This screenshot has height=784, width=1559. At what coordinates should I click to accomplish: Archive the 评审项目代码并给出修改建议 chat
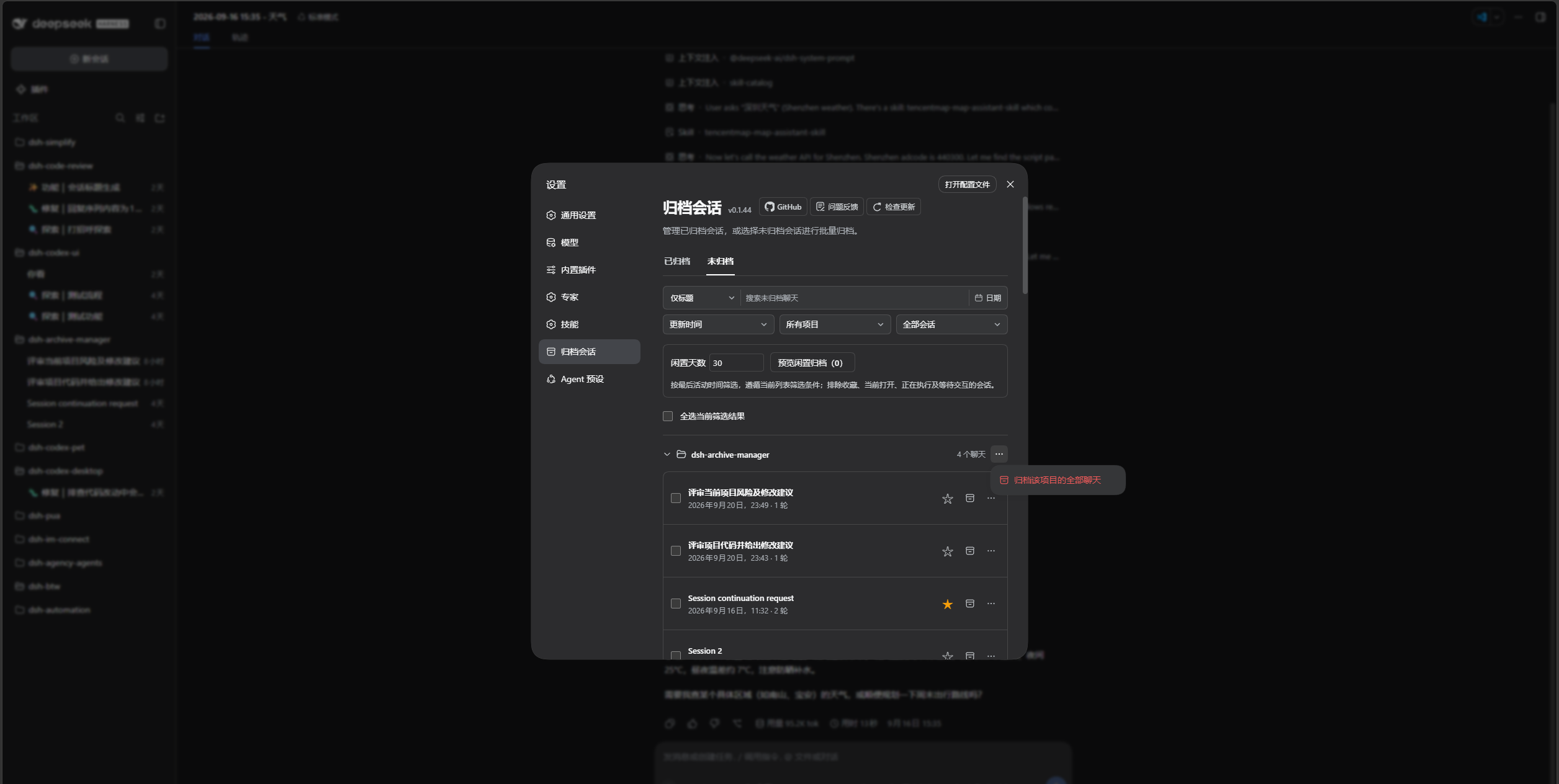[970, 551]
